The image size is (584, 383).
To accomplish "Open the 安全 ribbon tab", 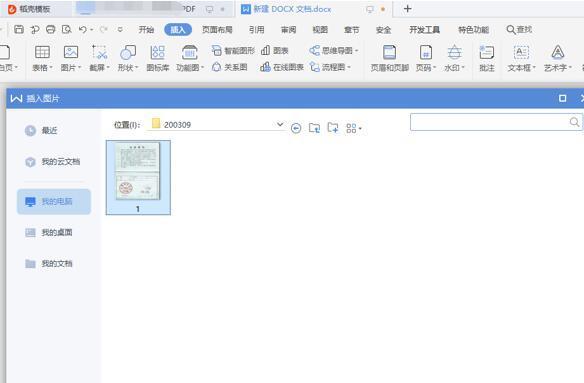I will click(x=383, y=30).
